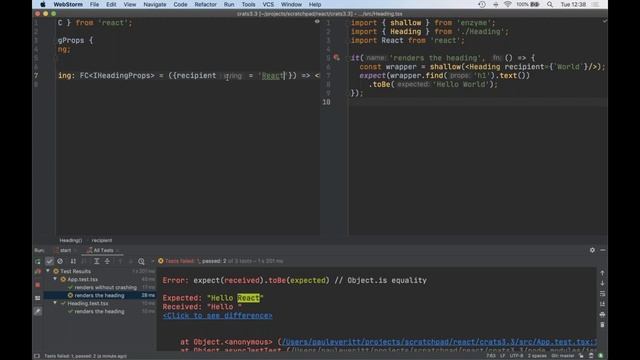640x360 pixels.
Task: Click the run test gutter icon beside it()
Action: 336,58
